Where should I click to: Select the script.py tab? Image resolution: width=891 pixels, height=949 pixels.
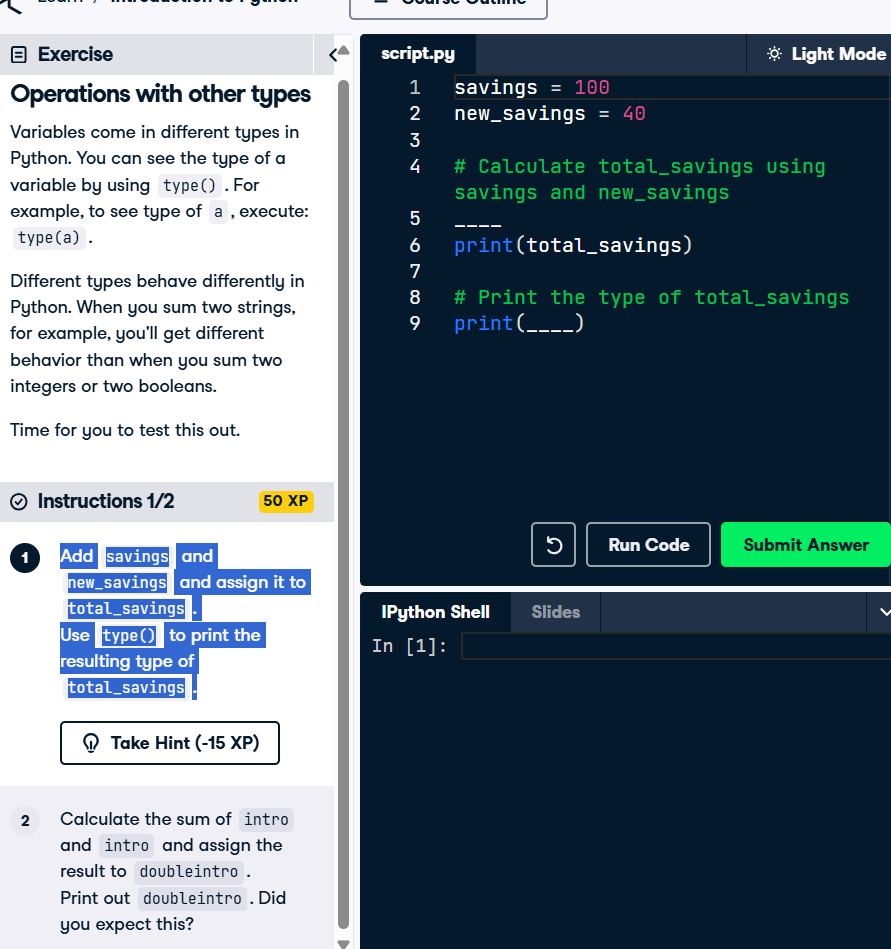point(417,53)
